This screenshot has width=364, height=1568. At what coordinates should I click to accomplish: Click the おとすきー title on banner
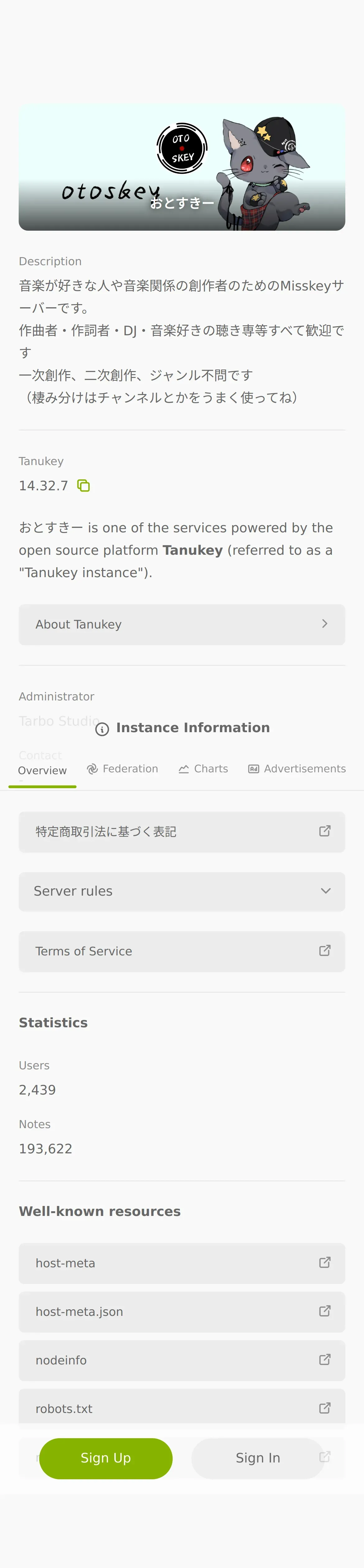[182, 203]
